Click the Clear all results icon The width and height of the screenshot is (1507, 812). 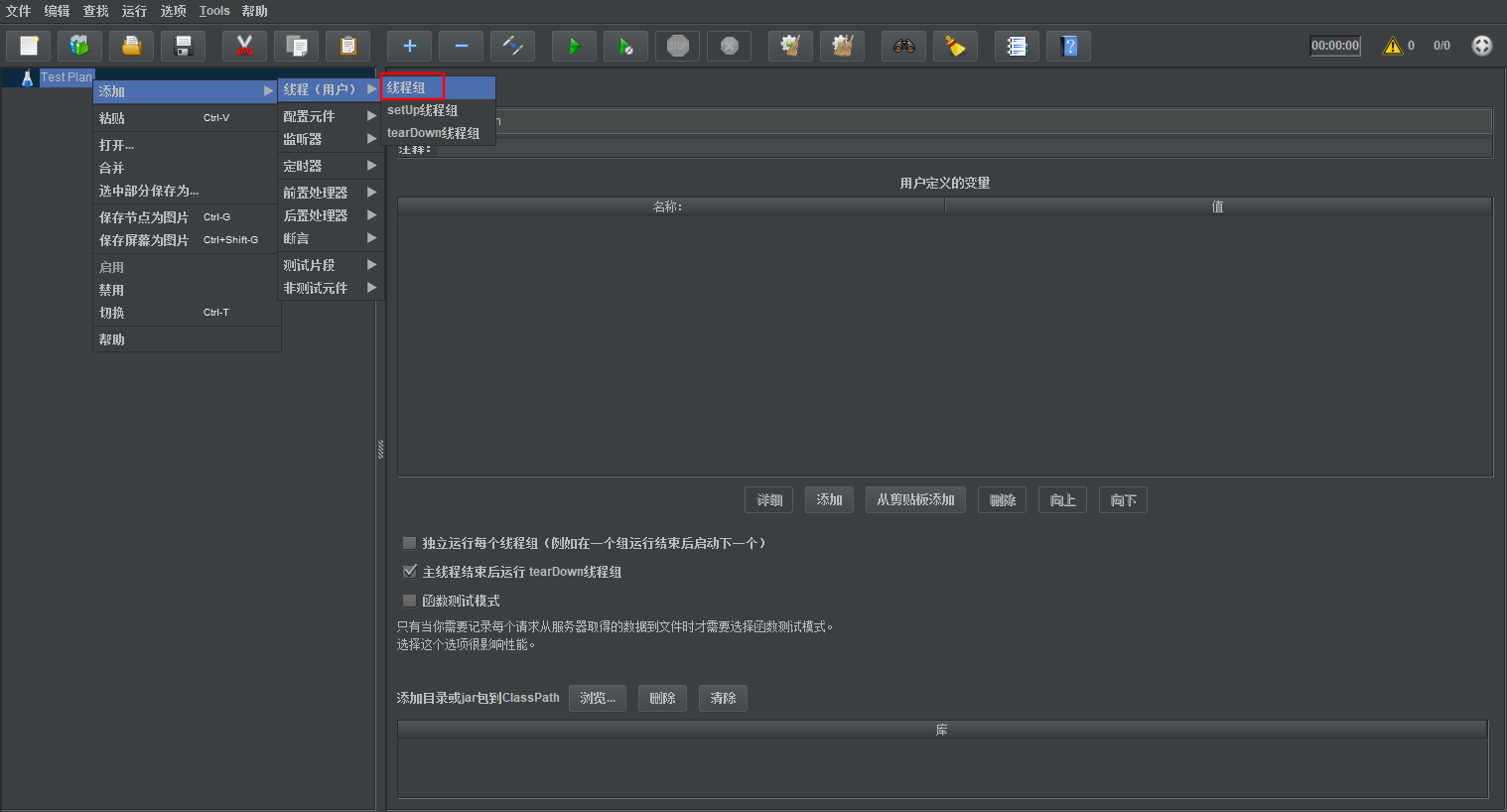point(842,46)
